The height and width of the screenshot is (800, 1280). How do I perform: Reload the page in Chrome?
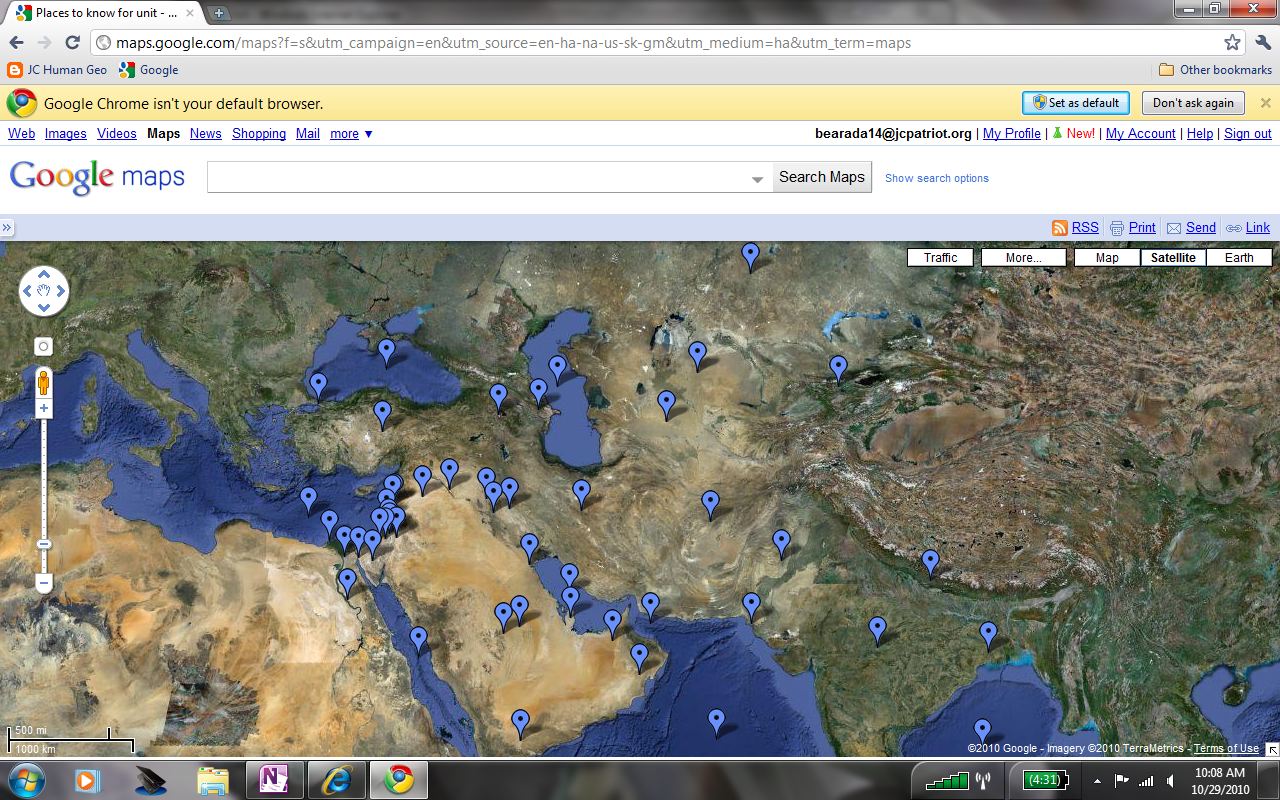(x=72, y=43)
